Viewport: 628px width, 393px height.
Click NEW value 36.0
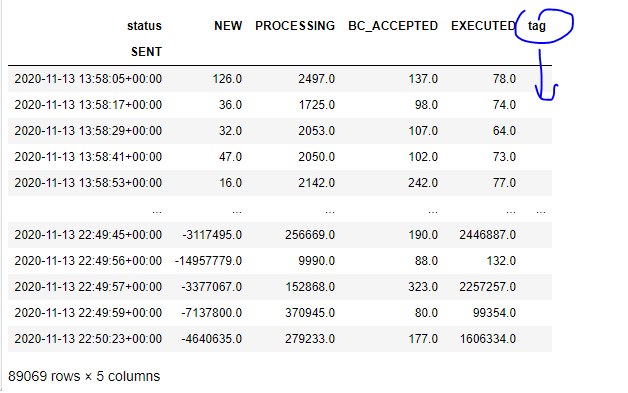[x=230, y=105]
